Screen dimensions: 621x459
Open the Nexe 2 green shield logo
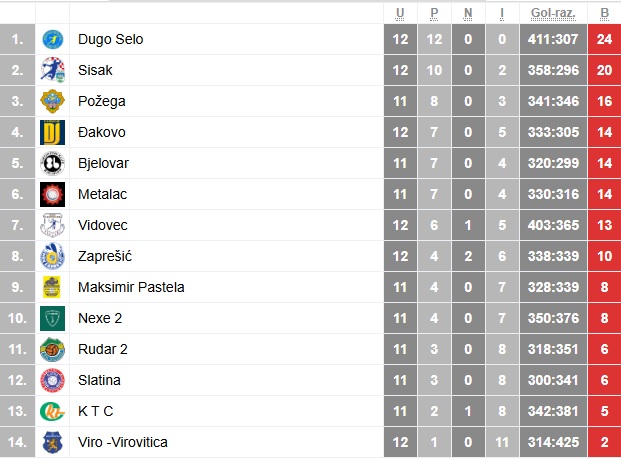click(53, 318)
